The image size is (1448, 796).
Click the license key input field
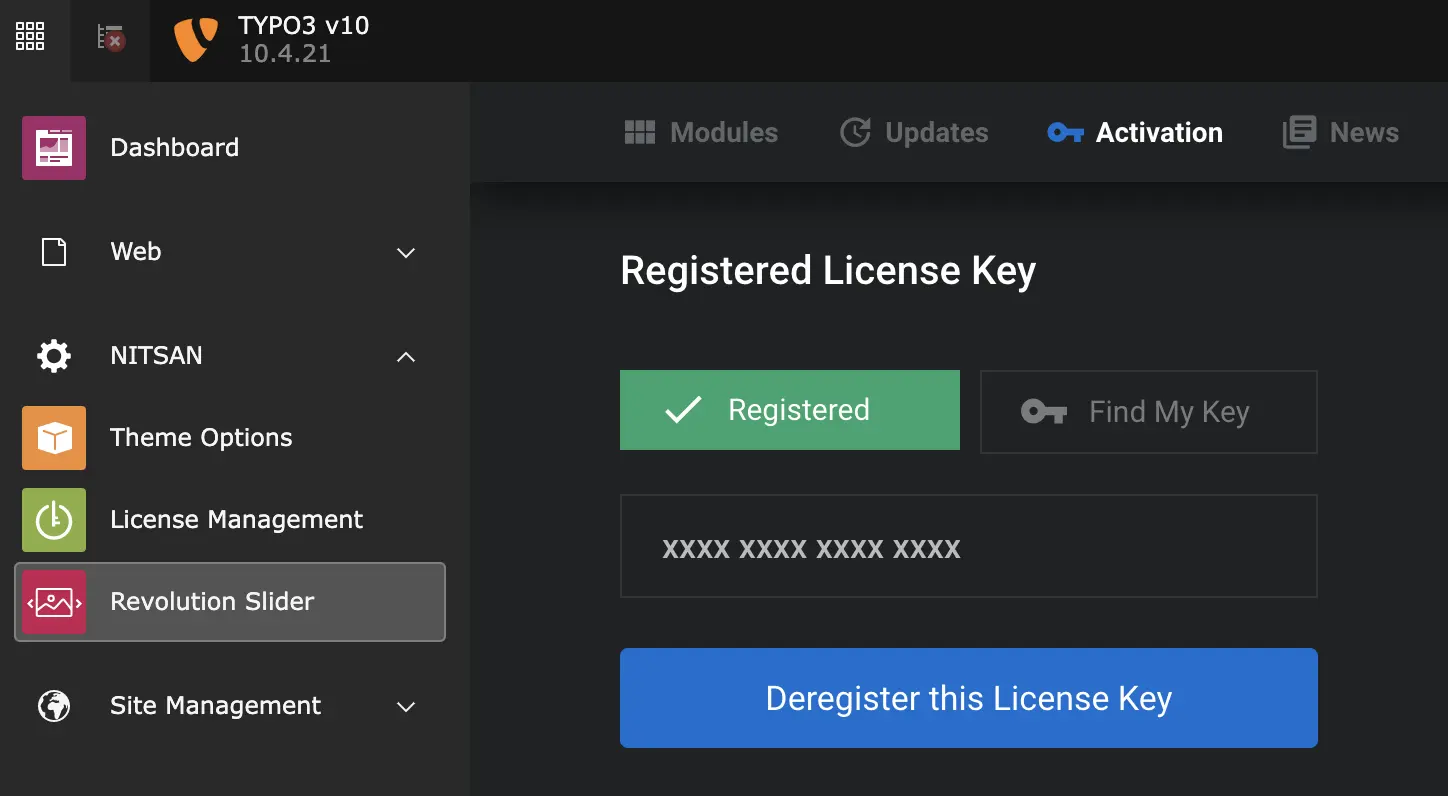point(969,546)
